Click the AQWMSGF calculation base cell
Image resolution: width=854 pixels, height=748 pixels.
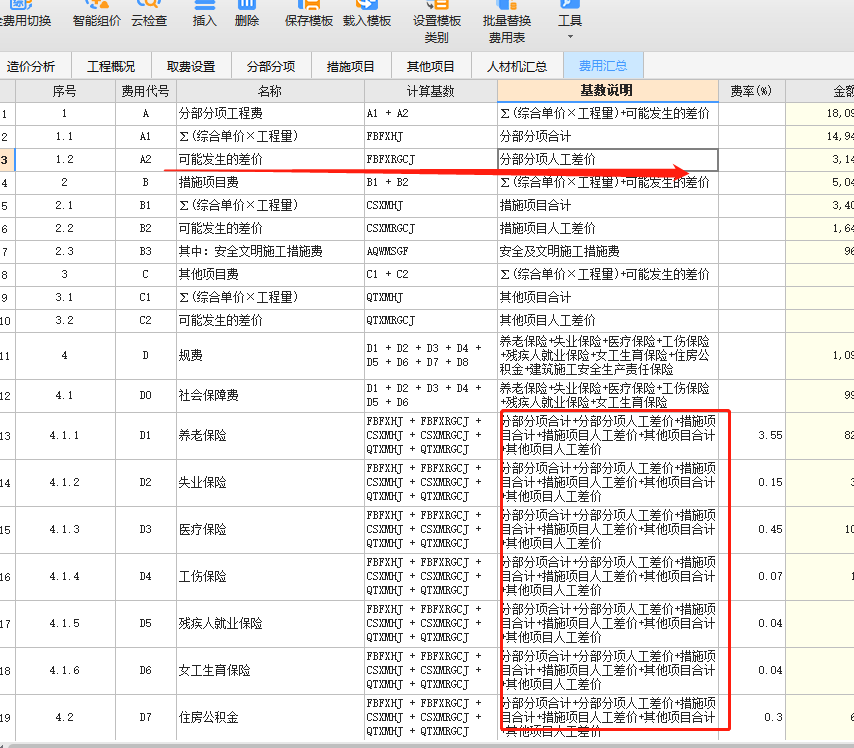431,251
